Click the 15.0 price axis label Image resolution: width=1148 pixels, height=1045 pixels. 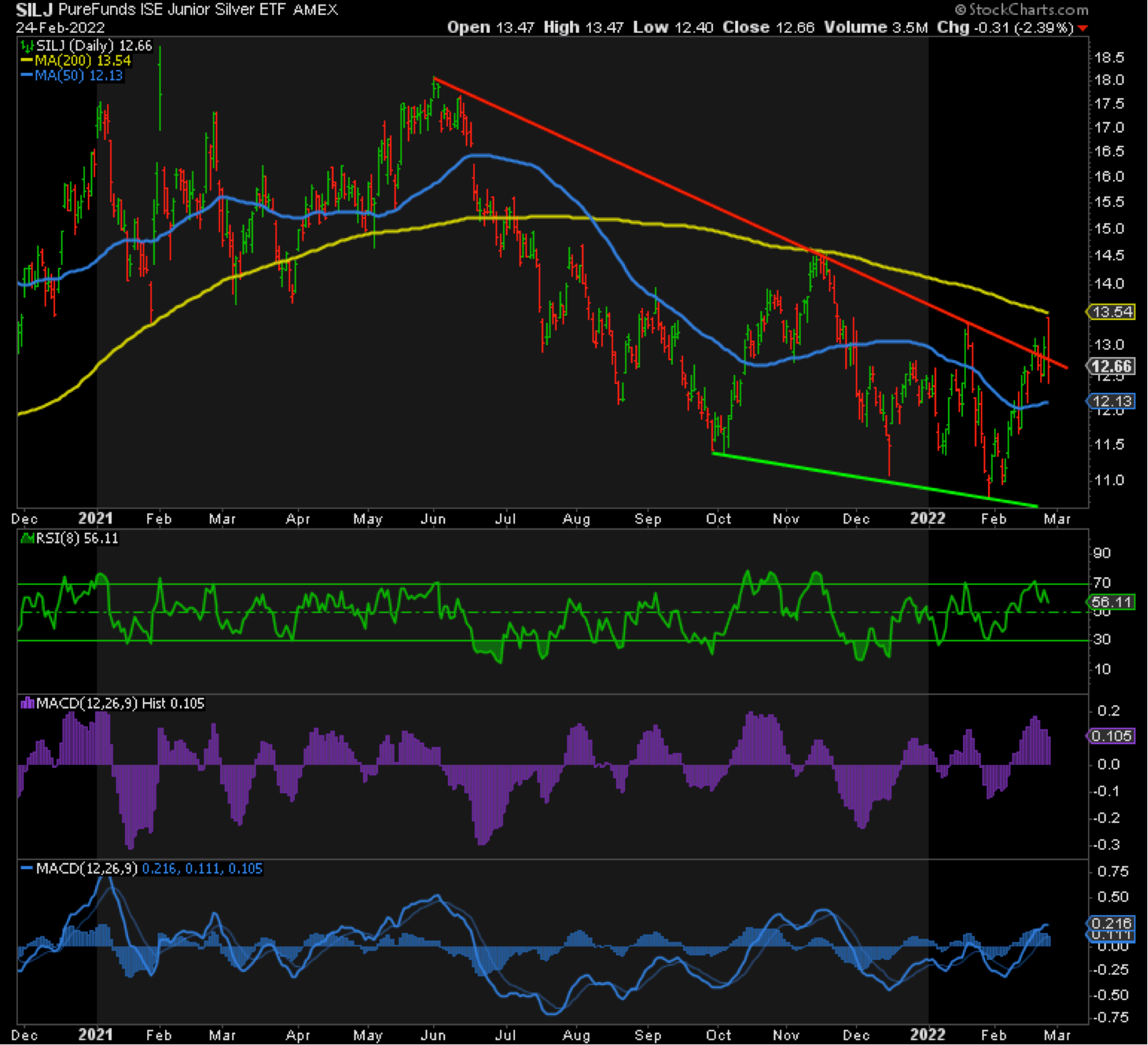tap(1108, 229)
